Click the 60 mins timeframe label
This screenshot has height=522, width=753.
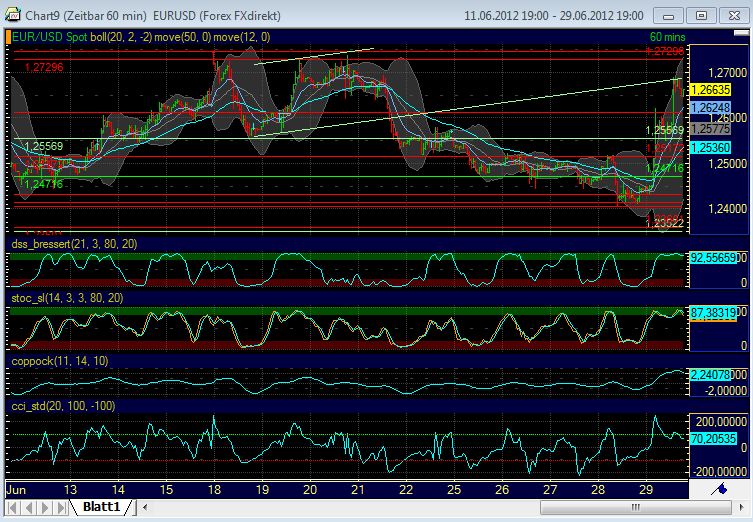tap(668, 37)
